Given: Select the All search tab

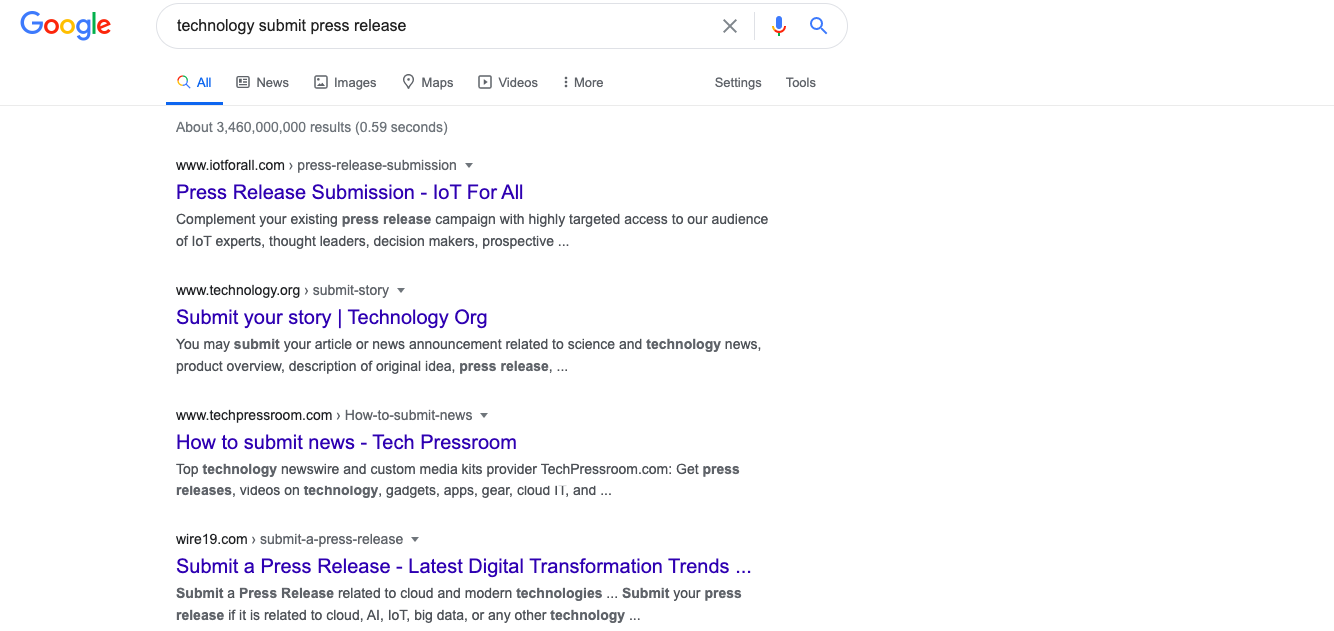Looking at the screenshot, I should pos(194,83).
